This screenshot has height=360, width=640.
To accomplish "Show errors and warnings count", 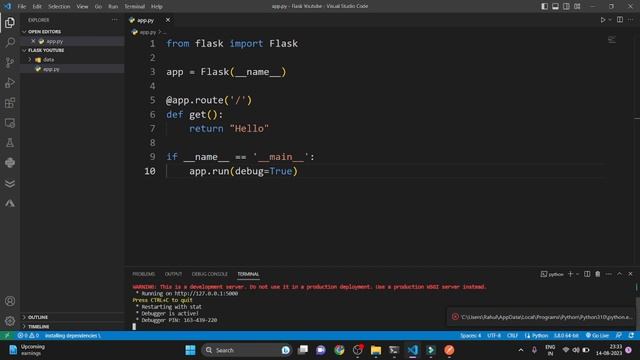I will point(28,336).
